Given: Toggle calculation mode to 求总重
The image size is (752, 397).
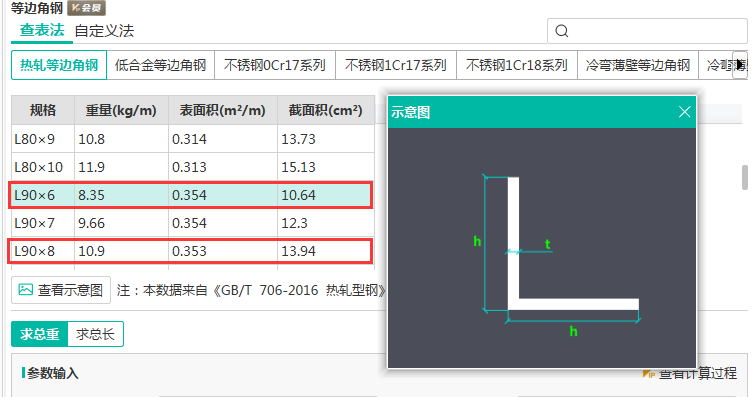Looking at the screenshot, I should point(40,334).
